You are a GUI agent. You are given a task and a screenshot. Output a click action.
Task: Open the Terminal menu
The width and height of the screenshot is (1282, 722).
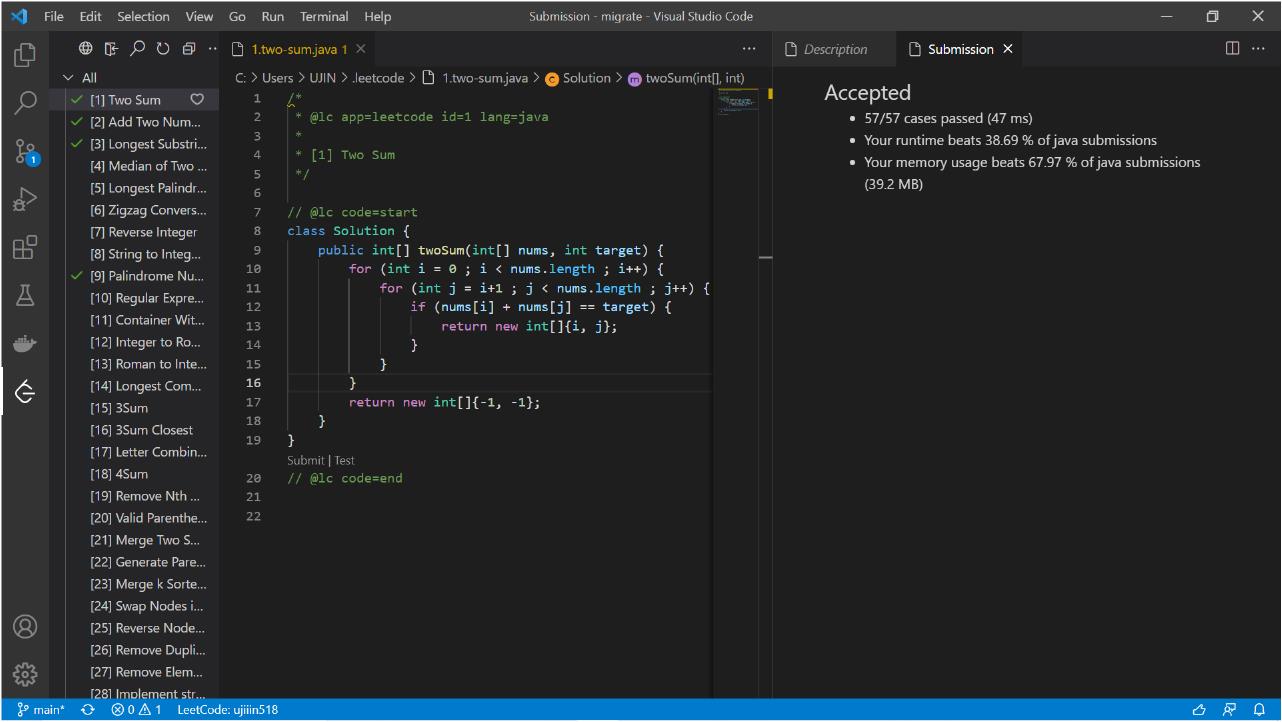click(323, 16)
